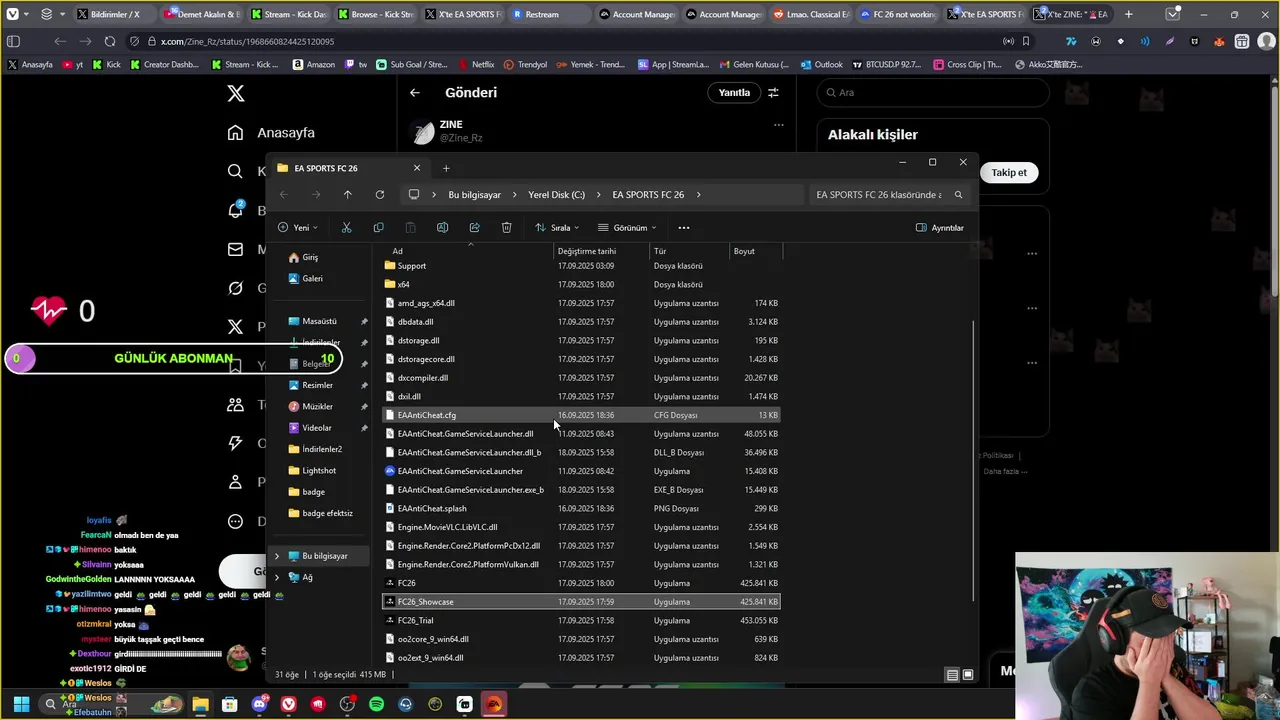Click the Share icon in Explorer toolbar
The height and width of the screenshot is (720, 1280).
pyautogui.click(x=474, y=227)
